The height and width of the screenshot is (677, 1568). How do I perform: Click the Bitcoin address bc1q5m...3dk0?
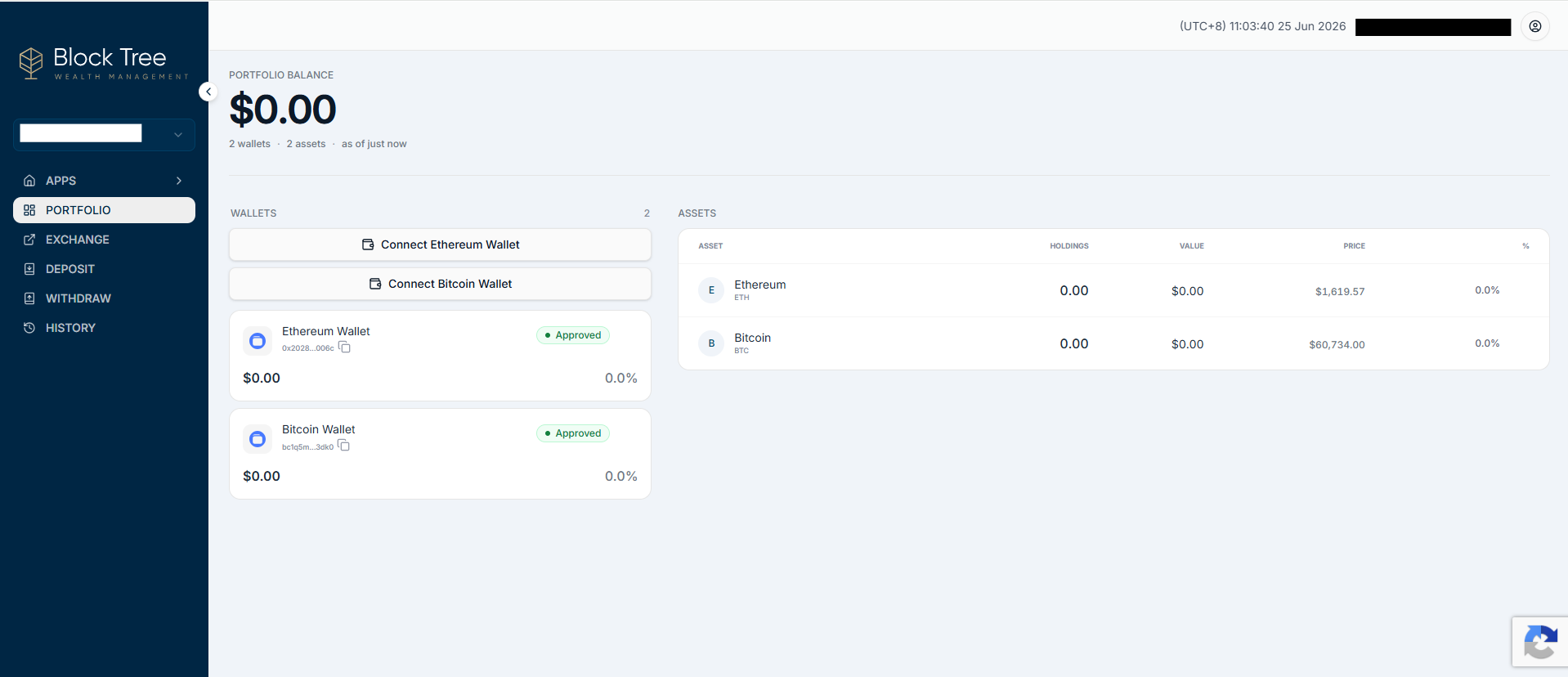click(307, 446)
